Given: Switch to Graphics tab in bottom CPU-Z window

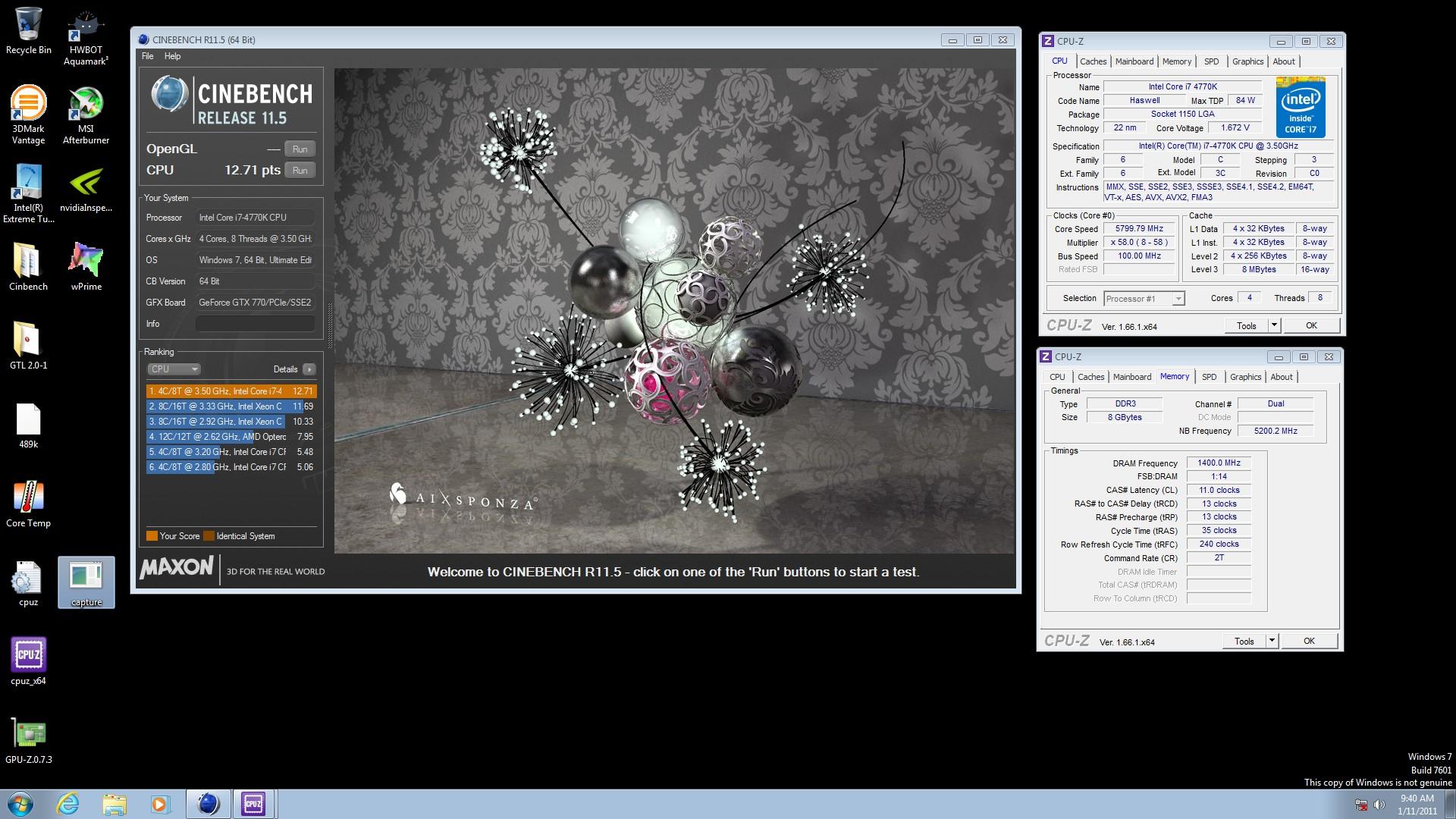Looking at the screenshot, I should click(1245, 377).
